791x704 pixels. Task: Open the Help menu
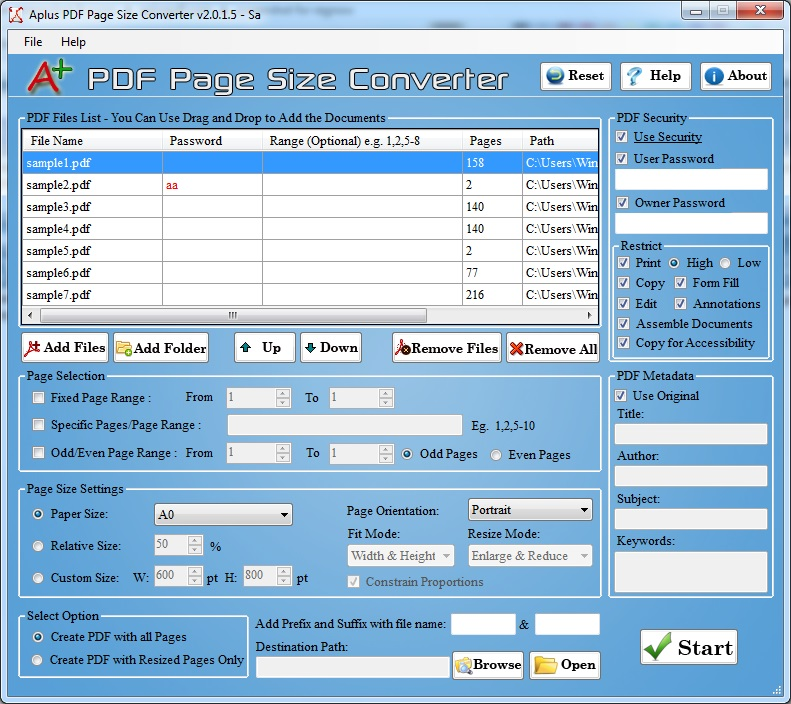(73, 42)
